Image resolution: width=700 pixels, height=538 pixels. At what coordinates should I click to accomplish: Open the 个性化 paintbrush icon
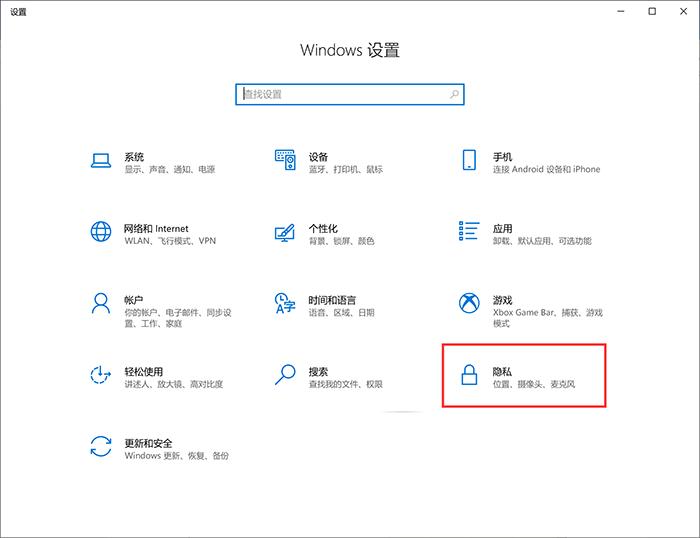tap(285, 232)
